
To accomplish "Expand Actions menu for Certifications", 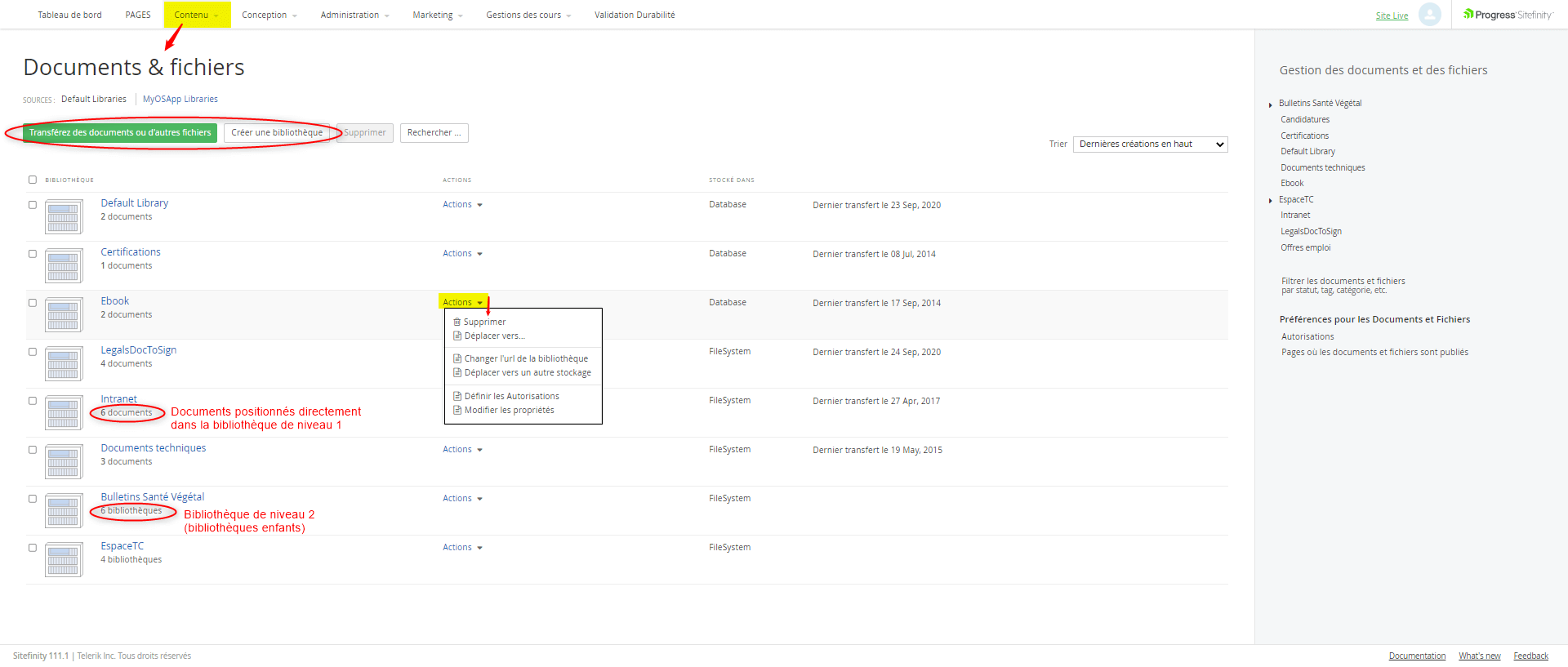I will tap(462, 254).
